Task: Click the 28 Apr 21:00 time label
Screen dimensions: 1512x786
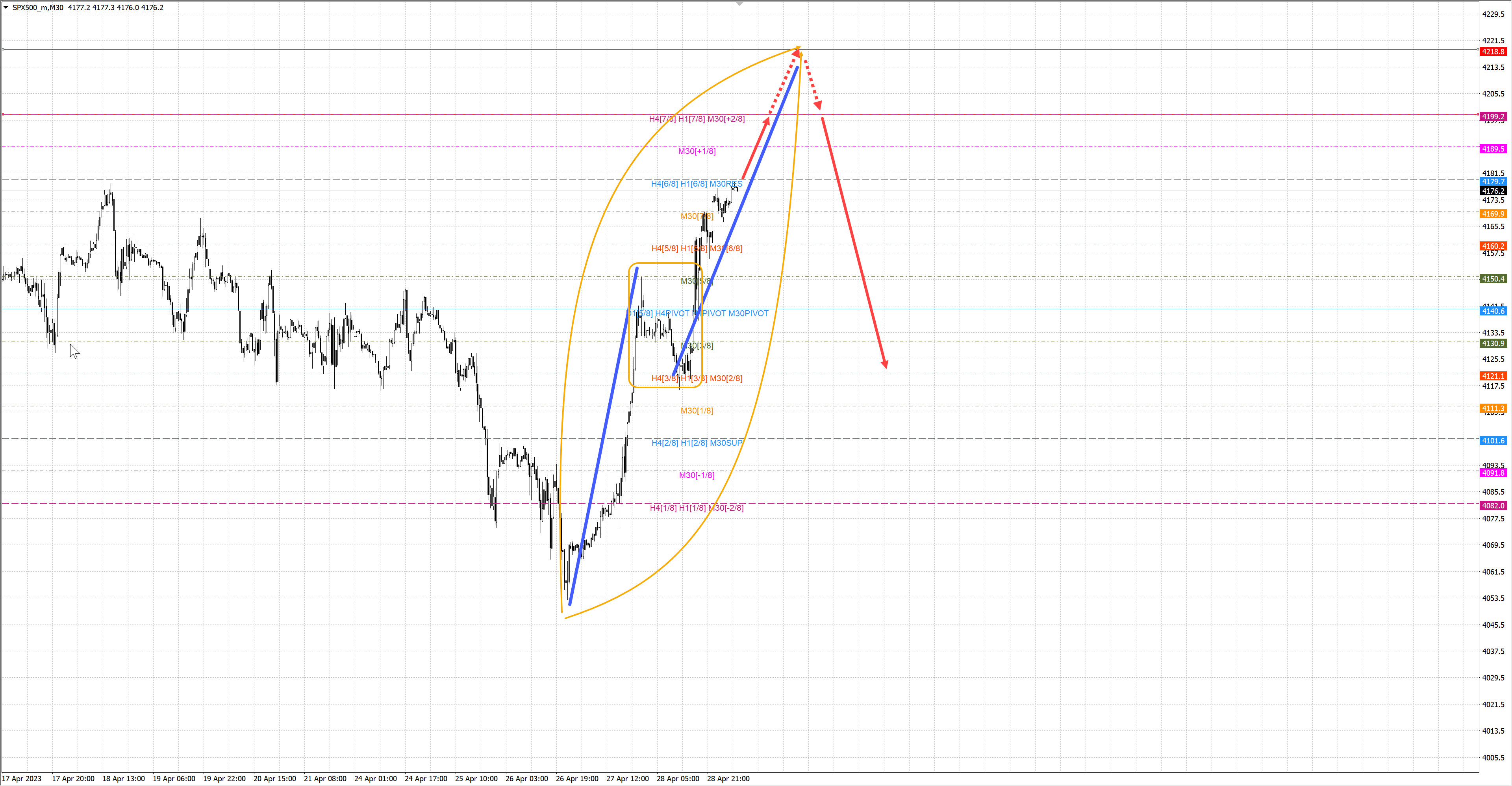Action: pyautogui.click(x=728, y=779)
